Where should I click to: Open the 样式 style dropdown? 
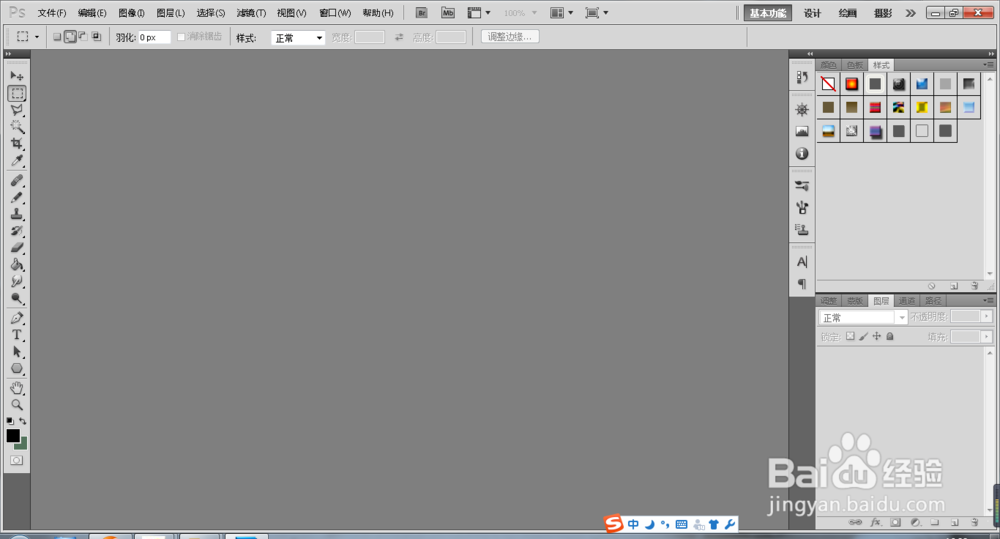(298, 38)
